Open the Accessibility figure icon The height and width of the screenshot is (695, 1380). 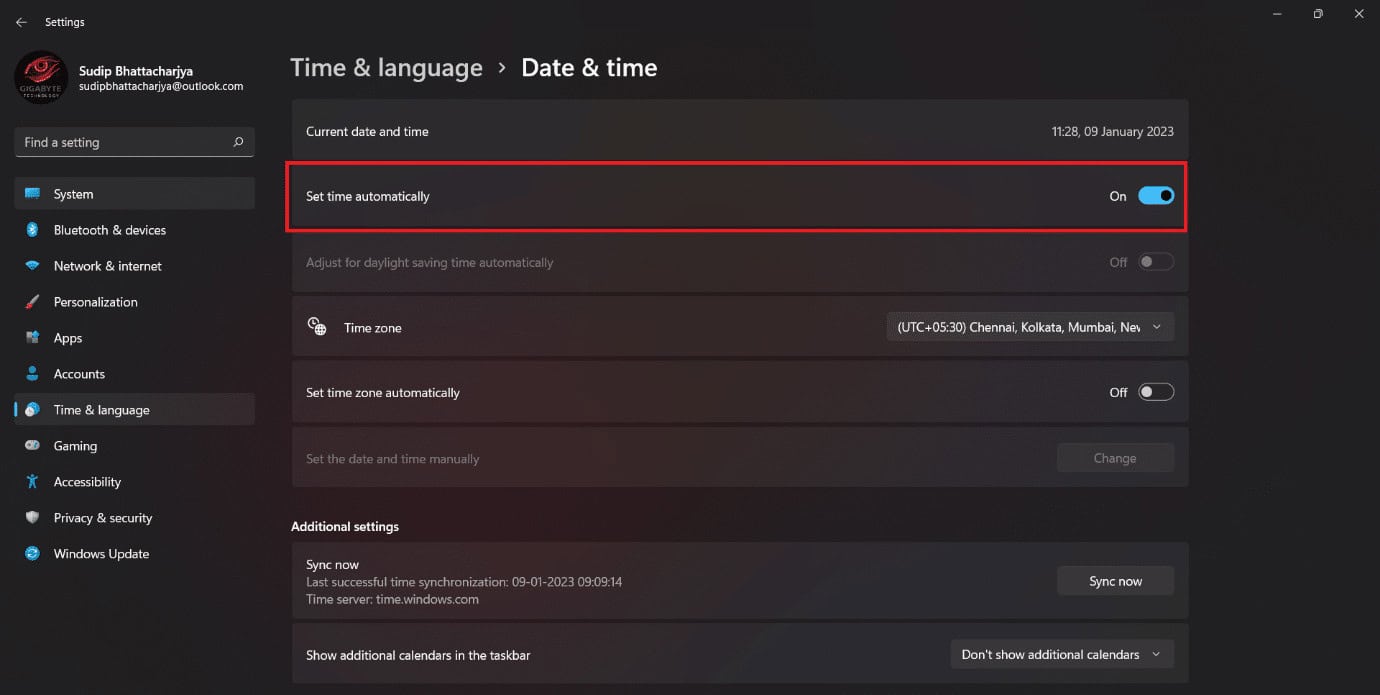click(33, 482)
